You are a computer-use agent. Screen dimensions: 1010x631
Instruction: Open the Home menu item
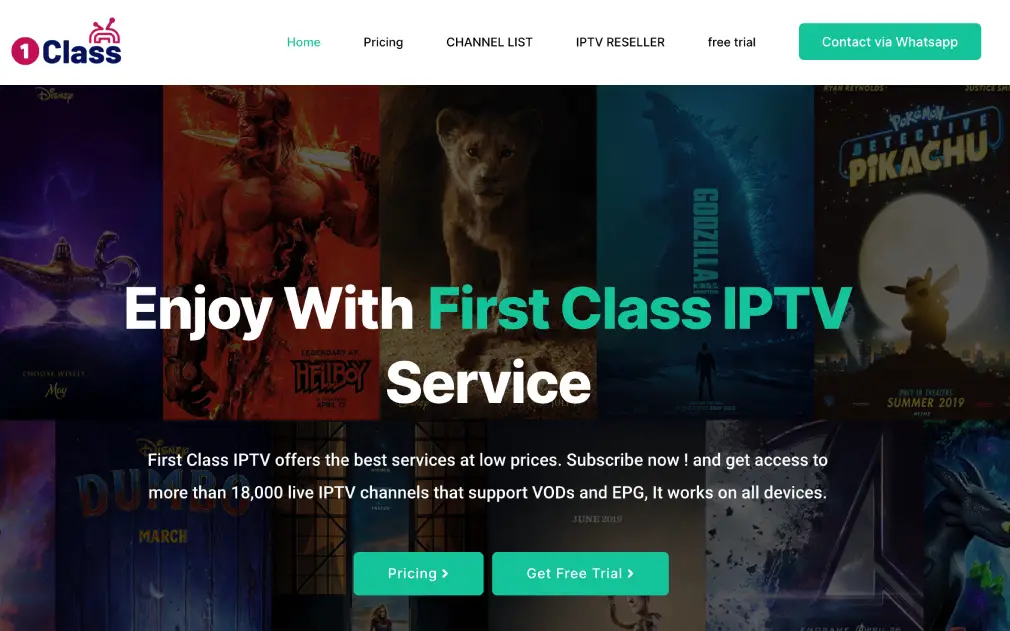[303, 42]
